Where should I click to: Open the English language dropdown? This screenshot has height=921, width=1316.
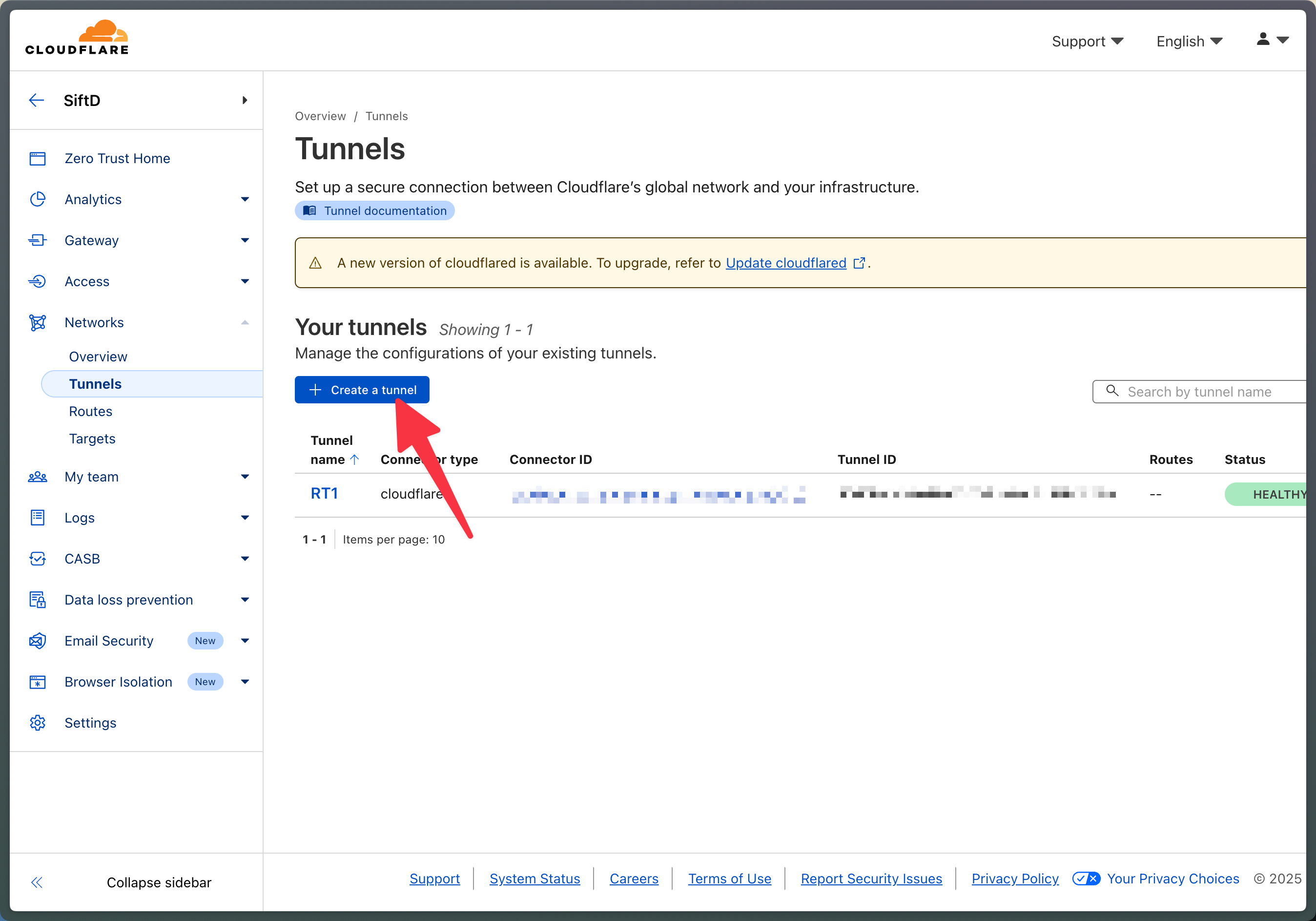click(1188, 41)
